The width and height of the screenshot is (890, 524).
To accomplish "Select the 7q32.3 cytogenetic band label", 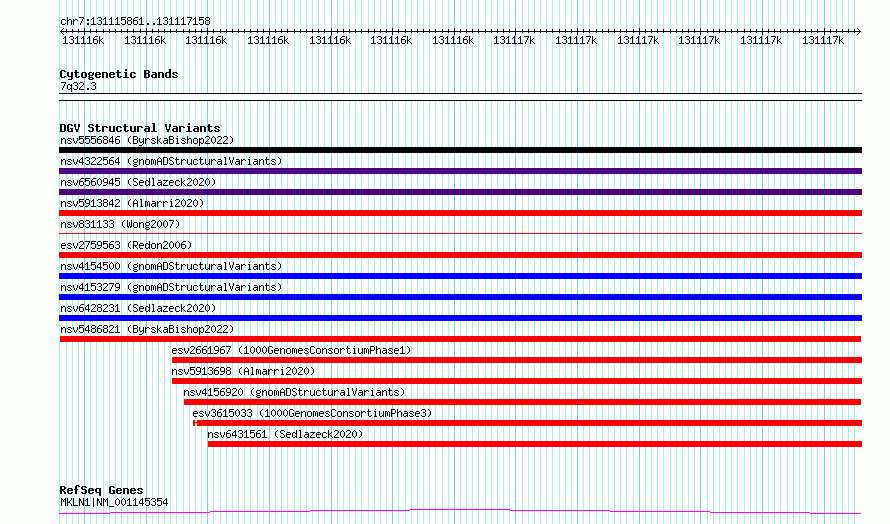I will tap(78, 86).
